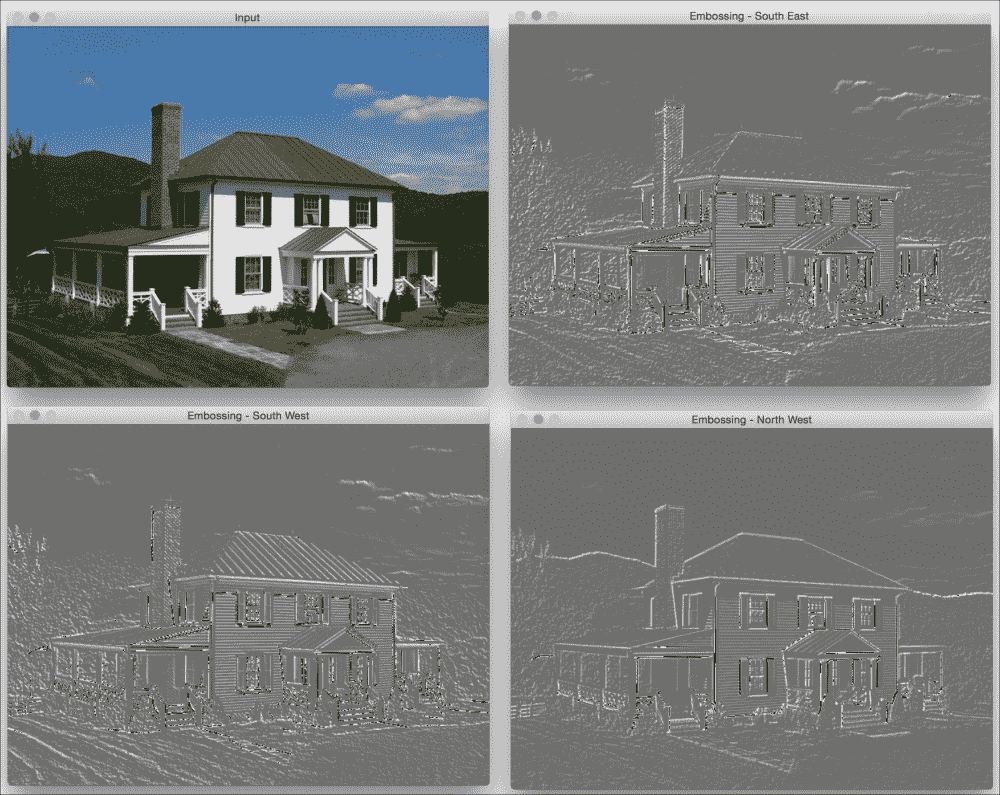Close the Embossing - North West window
This screenshot has width=1000, height=795.
coord(522,419)
